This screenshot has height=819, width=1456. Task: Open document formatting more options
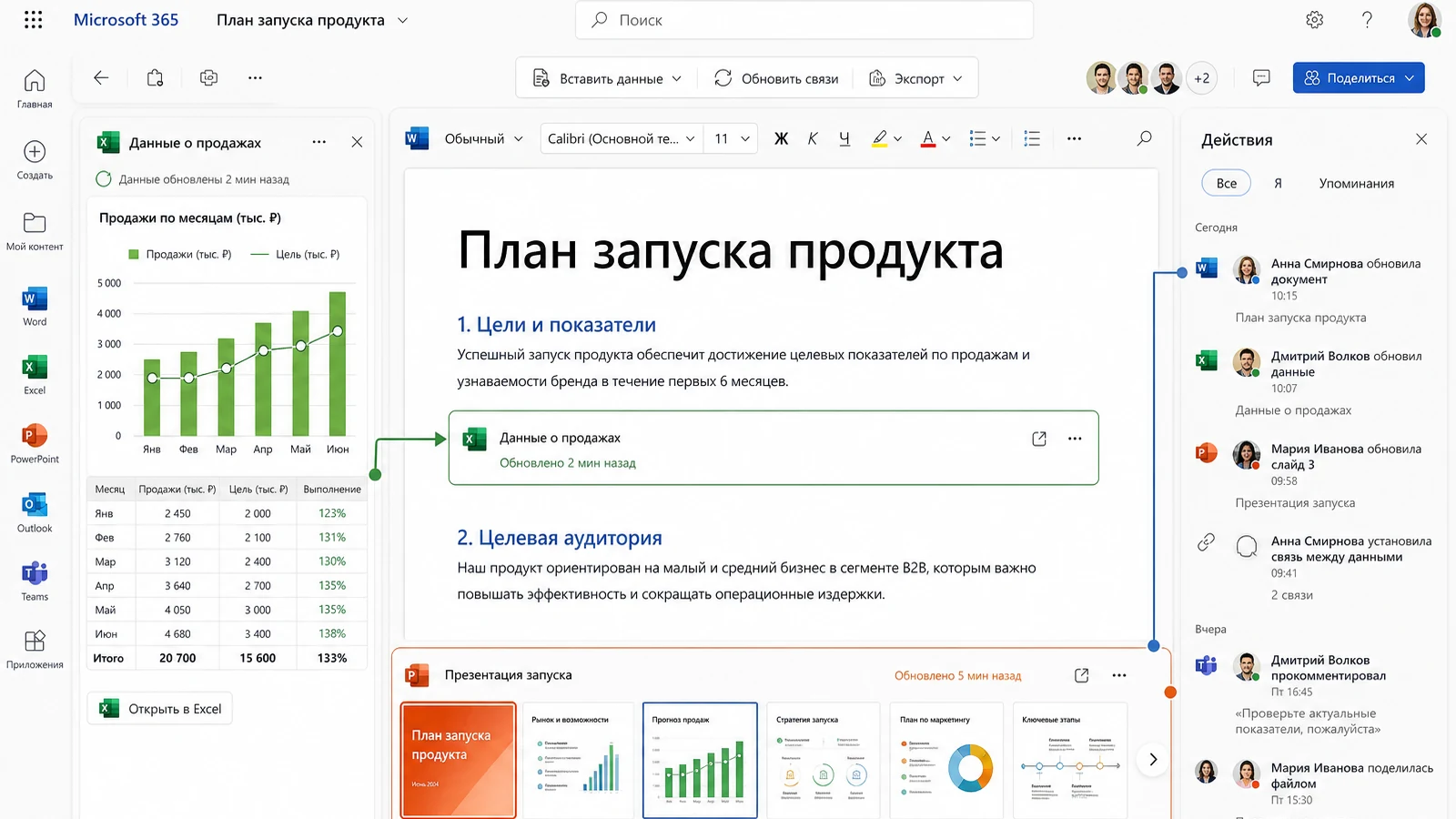point(1074,138)
